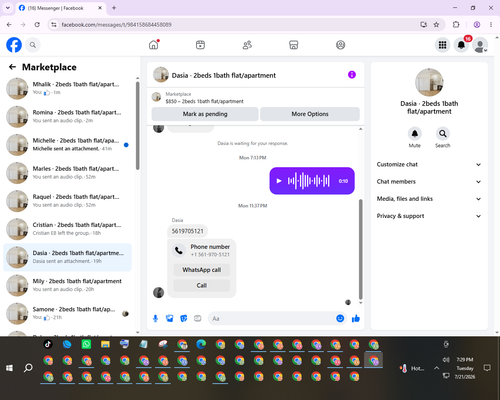Open Marles conversation in the list
This screenshot has width=500, height=400.
click(67, 173)
